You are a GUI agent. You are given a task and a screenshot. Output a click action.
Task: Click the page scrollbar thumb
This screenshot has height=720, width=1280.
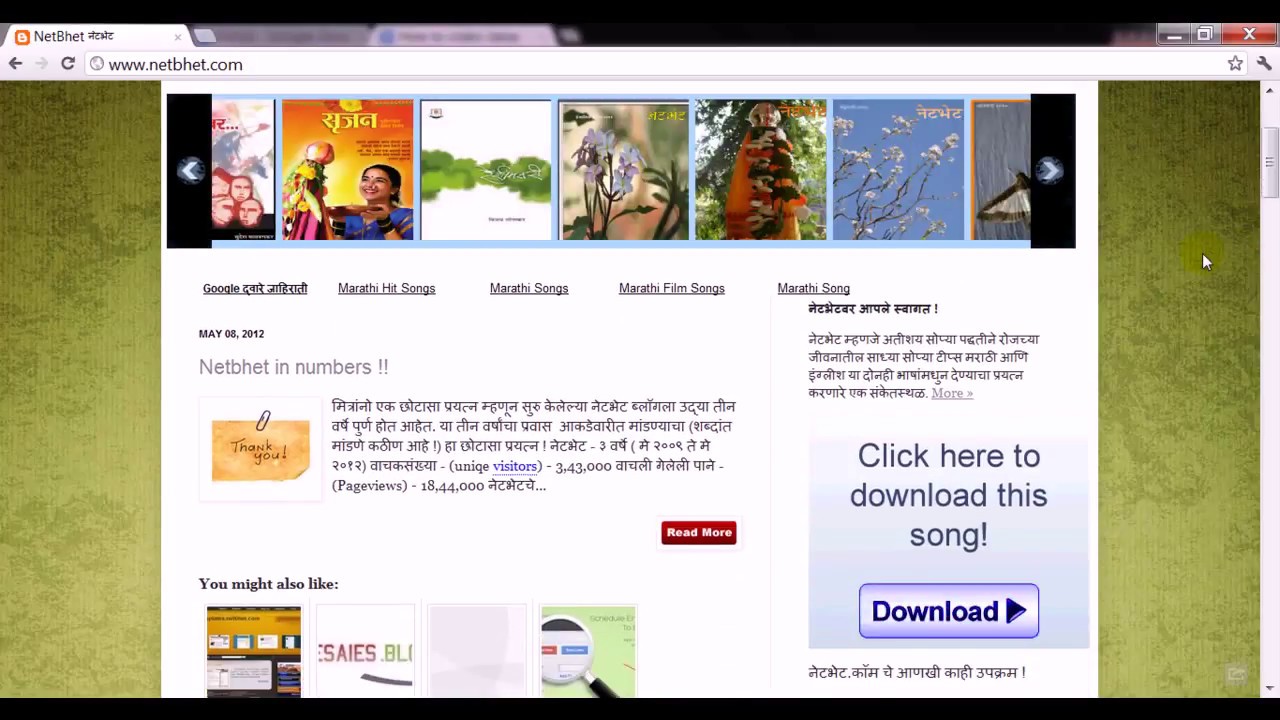[1270, 163]
